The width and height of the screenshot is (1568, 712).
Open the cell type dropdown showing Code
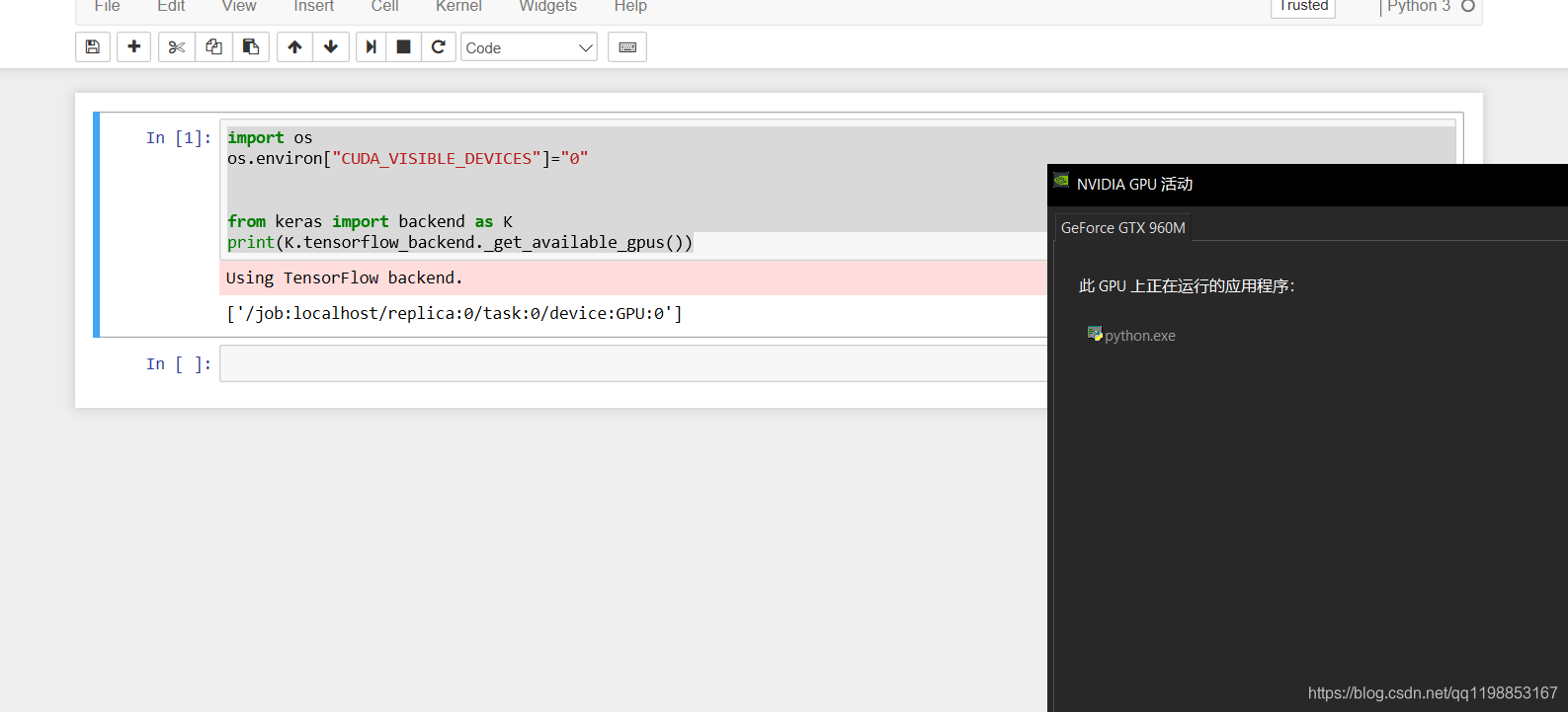point(529,47)
